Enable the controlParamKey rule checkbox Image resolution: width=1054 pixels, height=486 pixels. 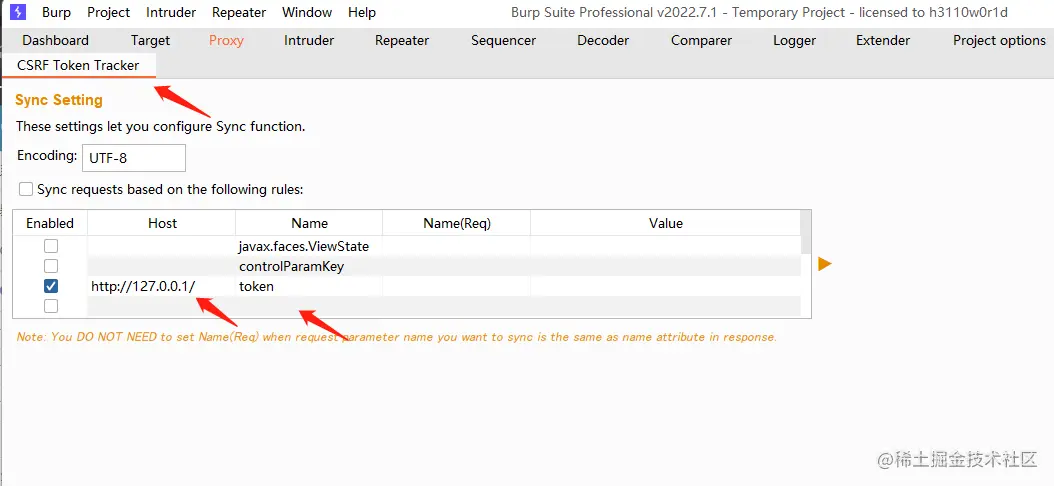[x=51, y=266]
